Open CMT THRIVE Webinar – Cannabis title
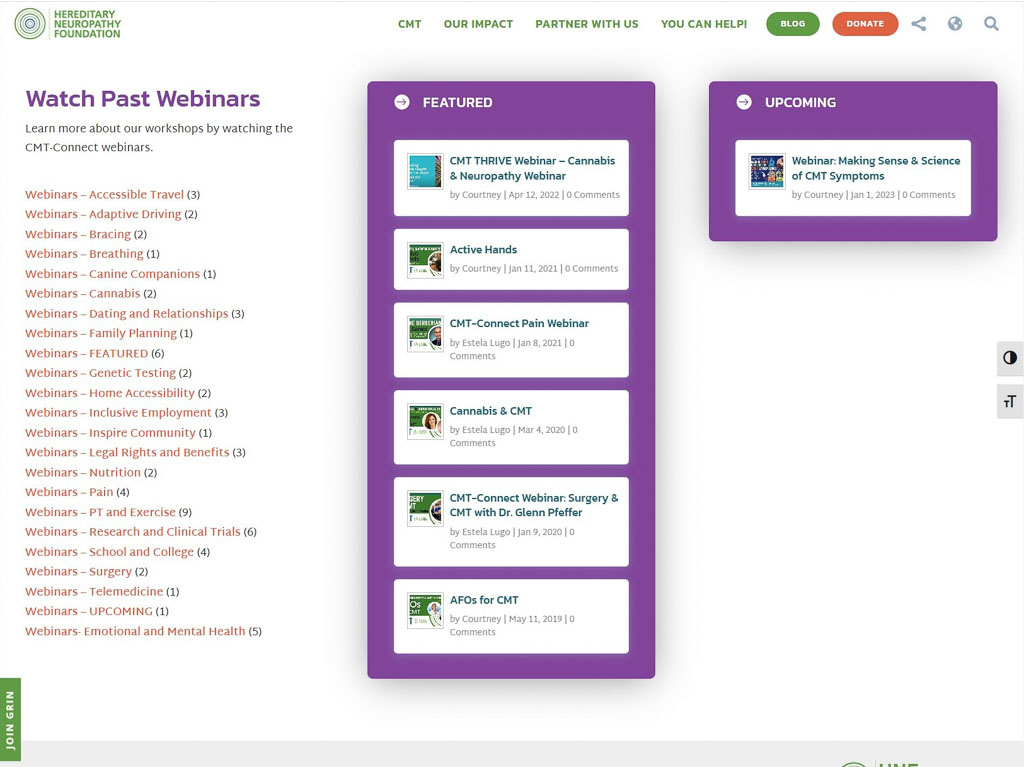Viewport: 1024px width, 767px height. point(532,169)
